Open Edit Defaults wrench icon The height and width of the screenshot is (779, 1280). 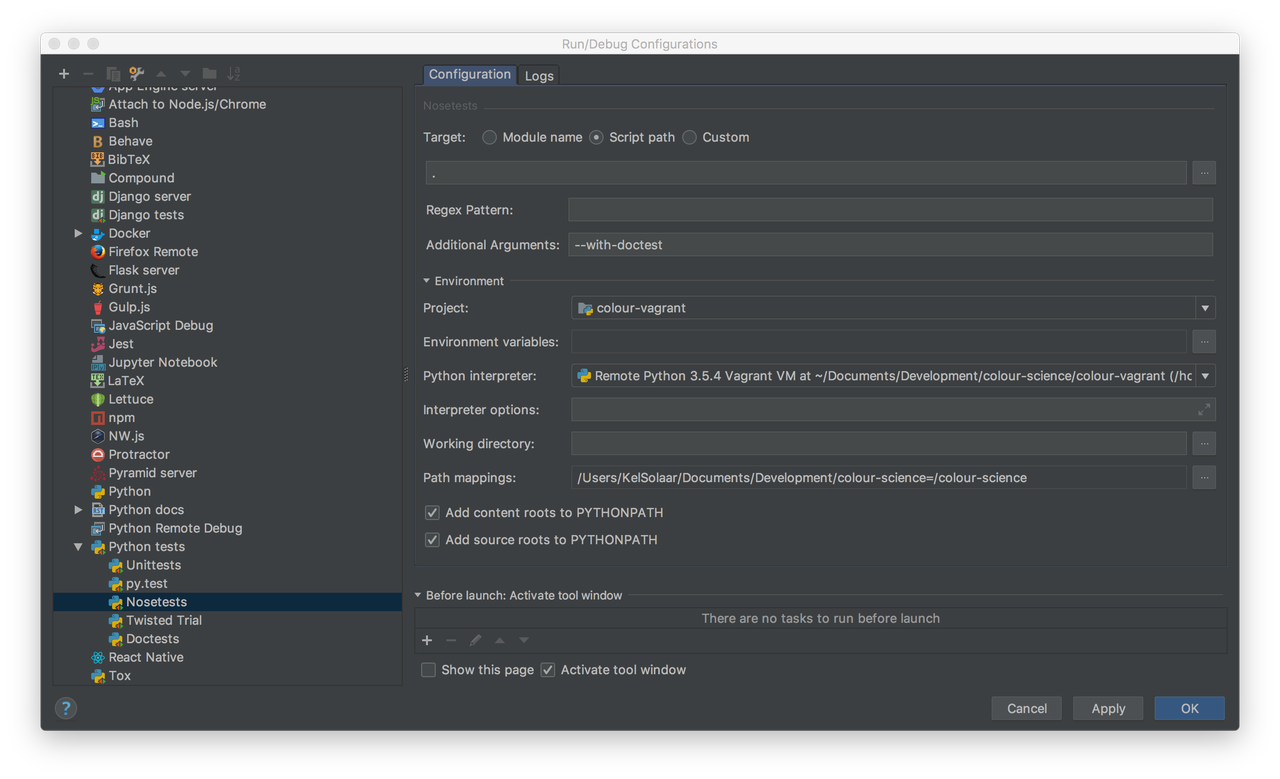[x=137, y=74]
